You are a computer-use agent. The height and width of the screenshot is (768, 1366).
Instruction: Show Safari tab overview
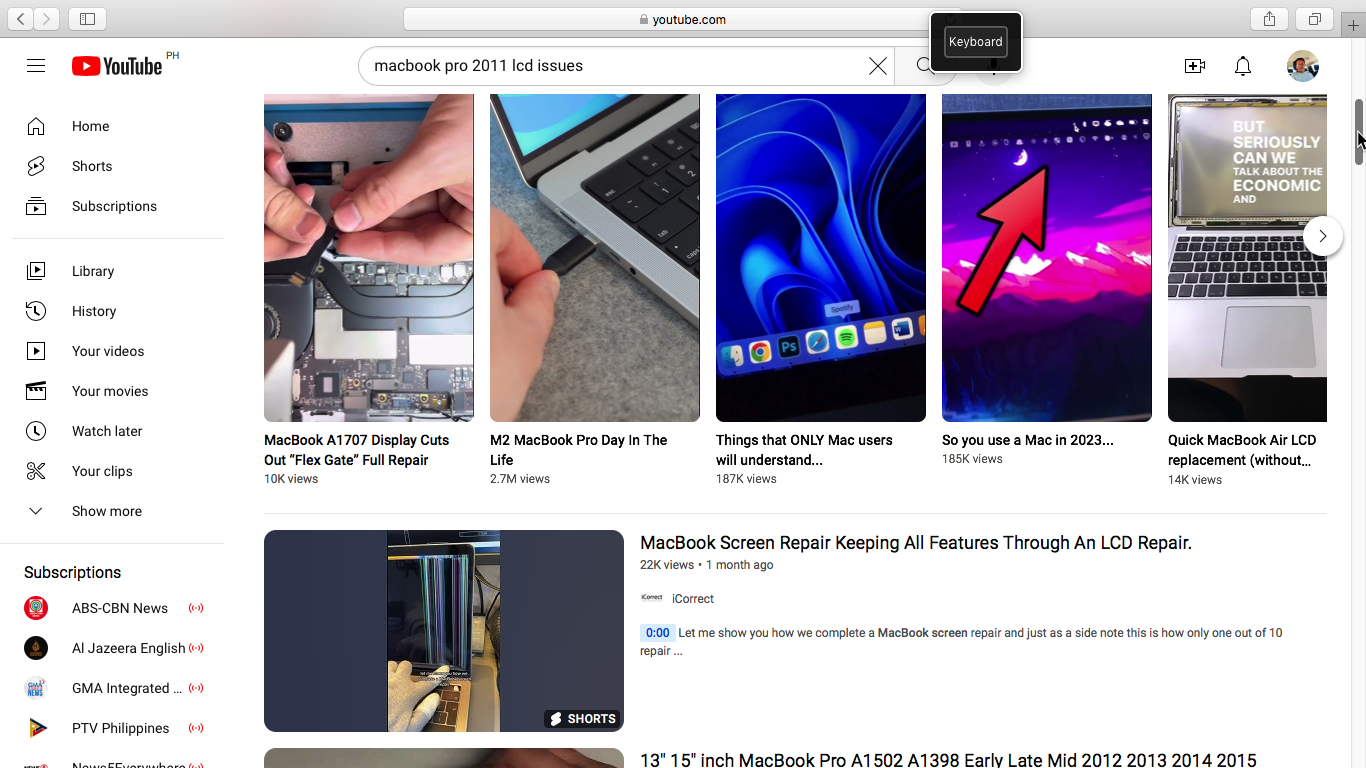click(1314, 19)
